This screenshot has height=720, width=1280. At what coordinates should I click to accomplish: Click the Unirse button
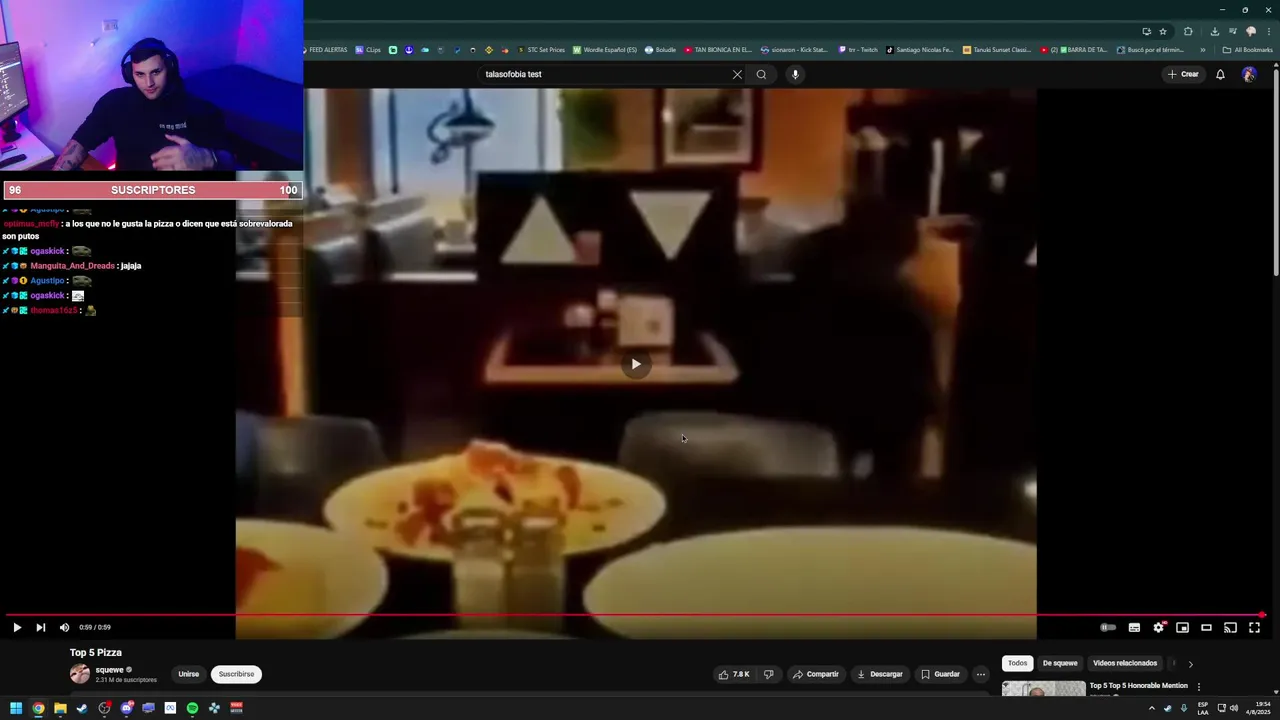(189, 674)
